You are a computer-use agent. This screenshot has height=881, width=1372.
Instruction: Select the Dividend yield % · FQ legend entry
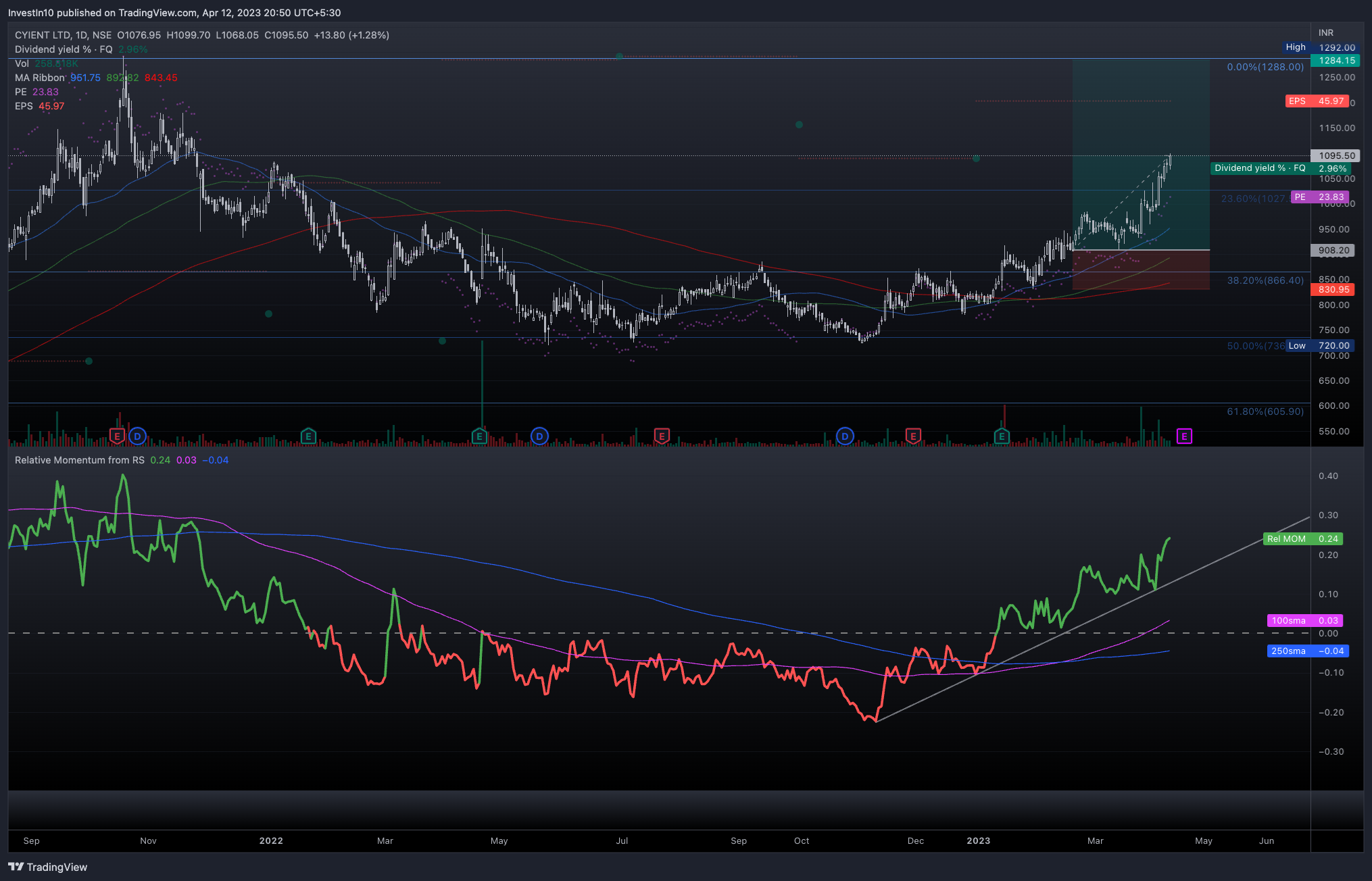coord(64,49)
